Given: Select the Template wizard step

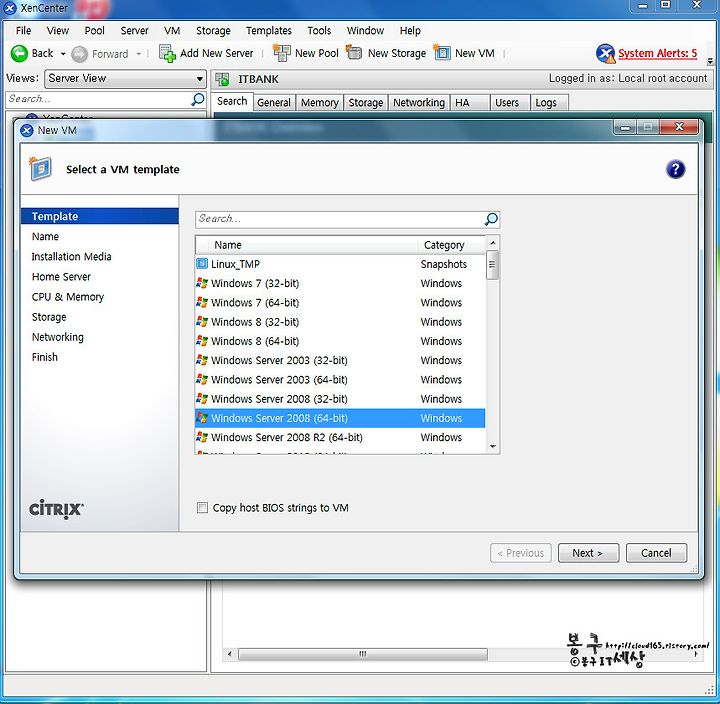Looking at the screenshot, I should click(100, 216).
